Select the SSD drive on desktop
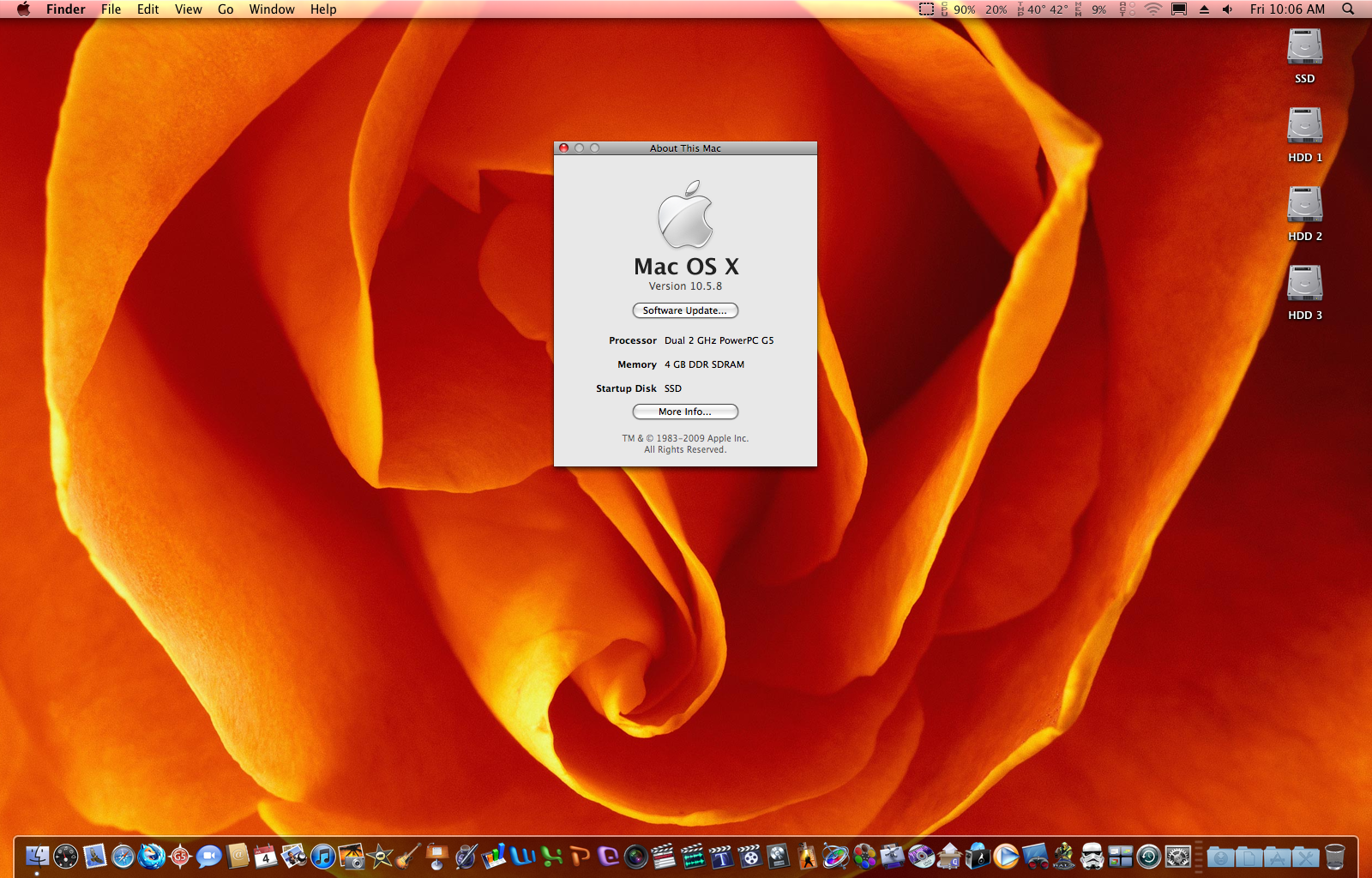Image resolution: width=1372 pixels, height=878 pixels. point(1304,48)
